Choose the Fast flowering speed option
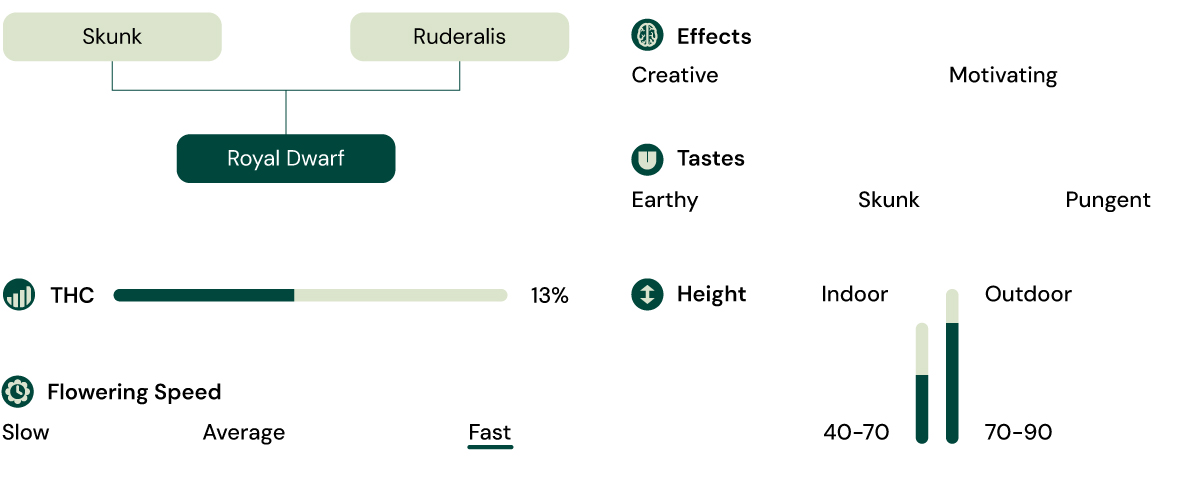 point(490,432)
